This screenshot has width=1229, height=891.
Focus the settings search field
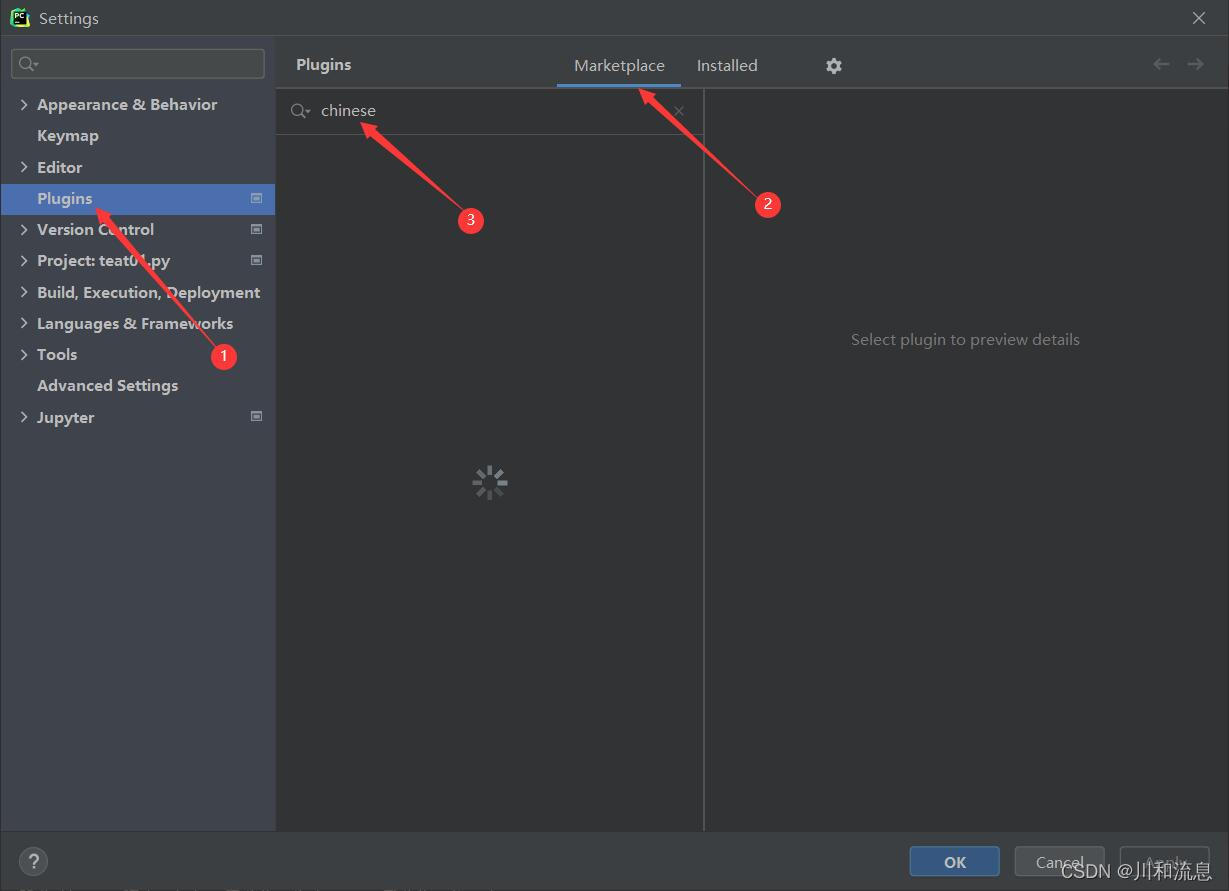pos(138,64)
